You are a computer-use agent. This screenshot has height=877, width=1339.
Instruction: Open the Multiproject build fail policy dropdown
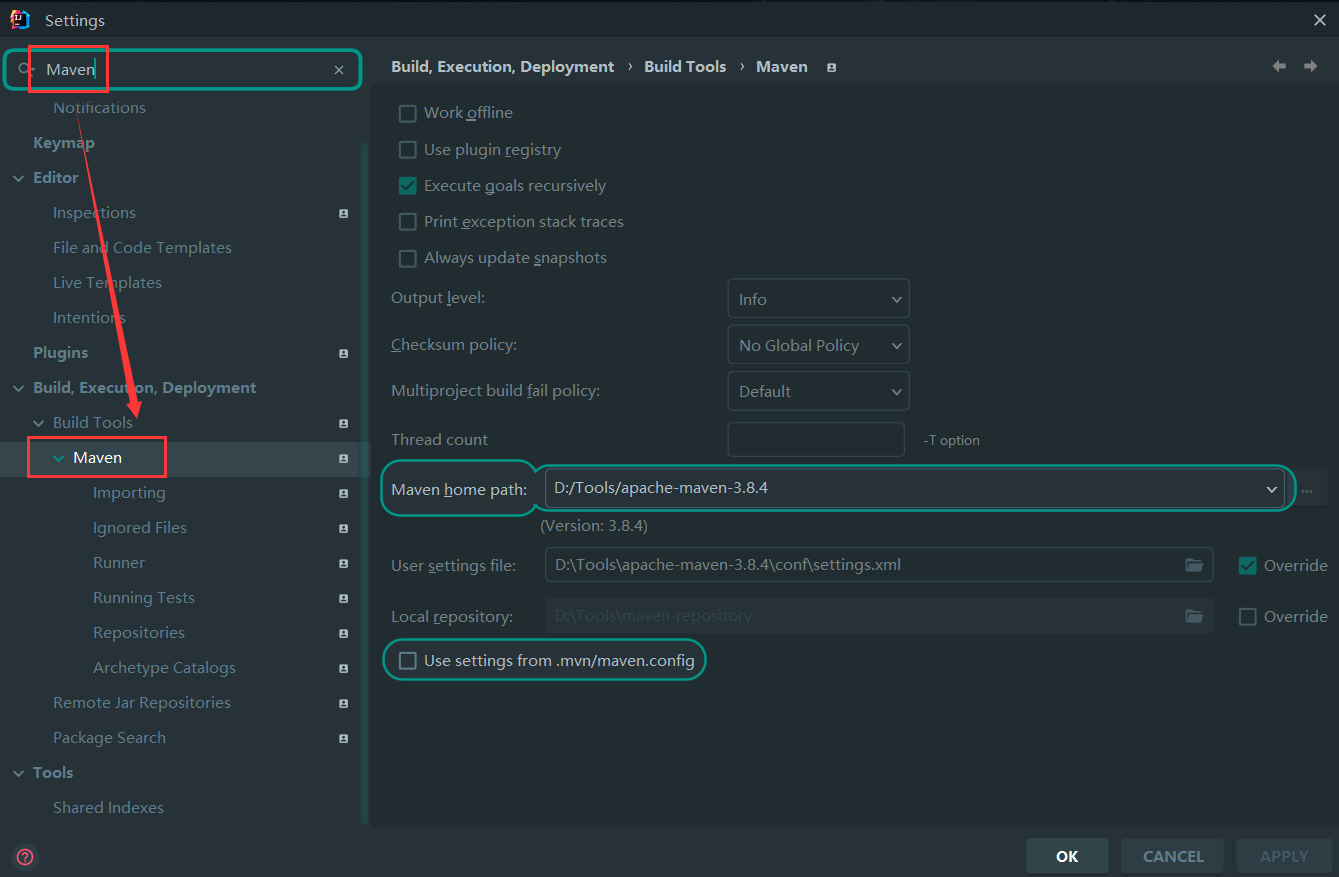(x=818, y=391)
